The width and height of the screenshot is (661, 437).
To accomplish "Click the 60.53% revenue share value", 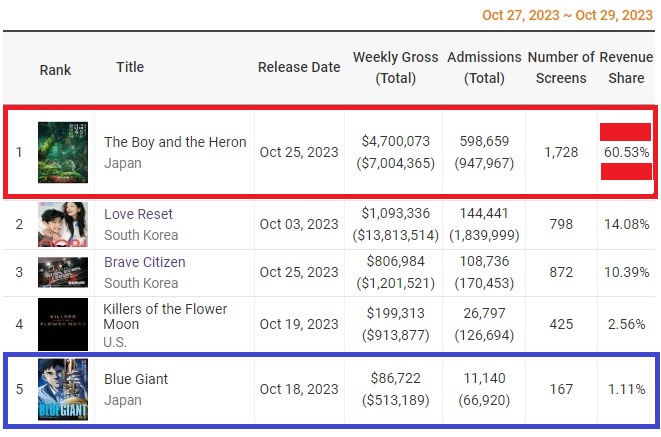I will point(626,152).
